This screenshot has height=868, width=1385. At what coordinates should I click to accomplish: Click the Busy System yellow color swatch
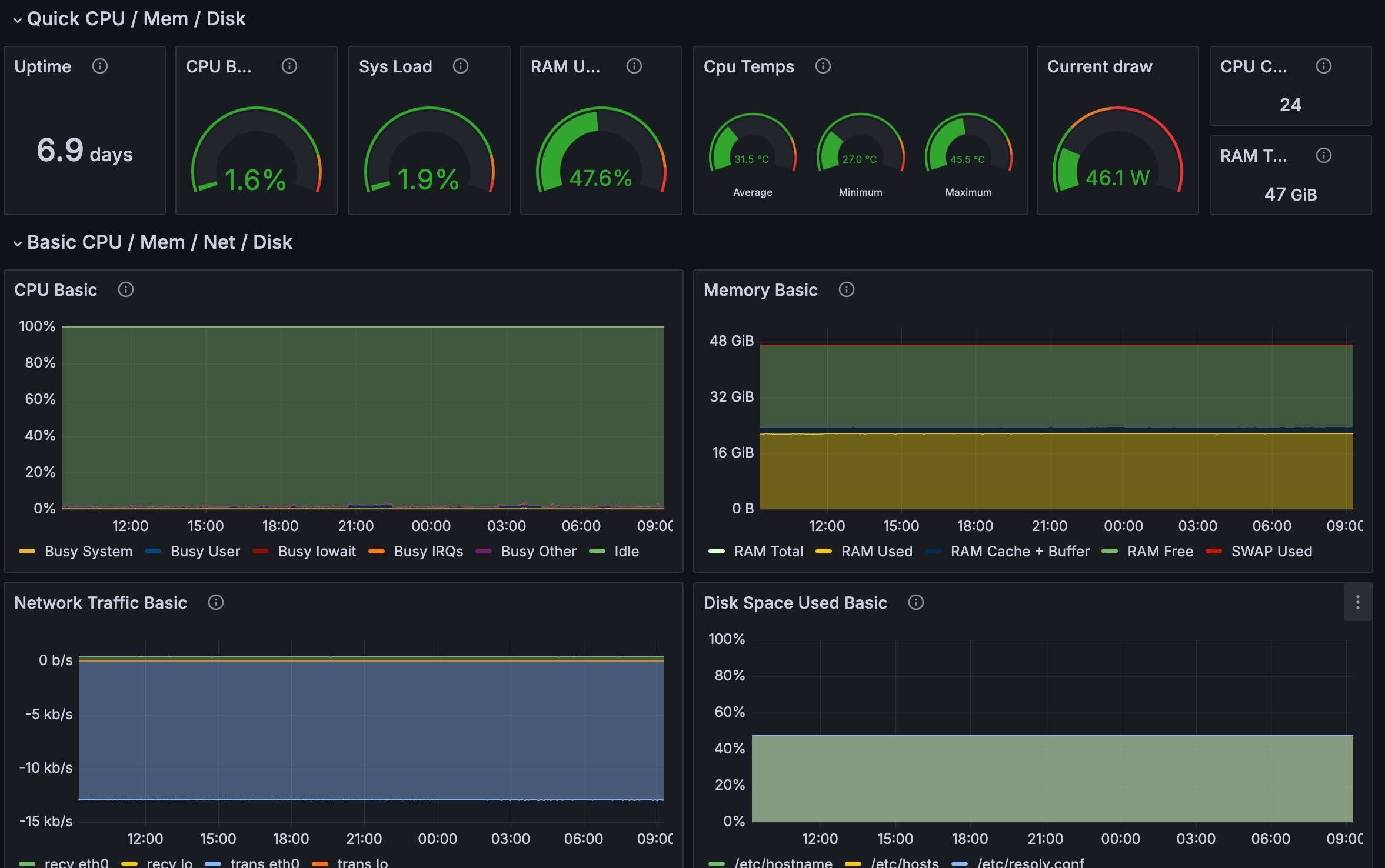(27, 552)
